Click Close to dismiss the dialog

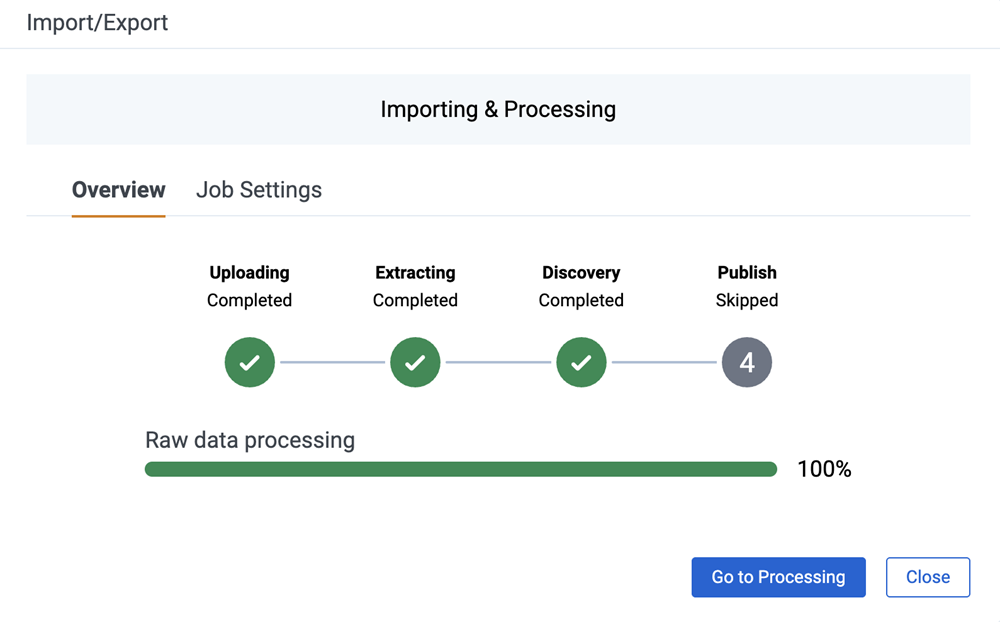coord(928,577)
